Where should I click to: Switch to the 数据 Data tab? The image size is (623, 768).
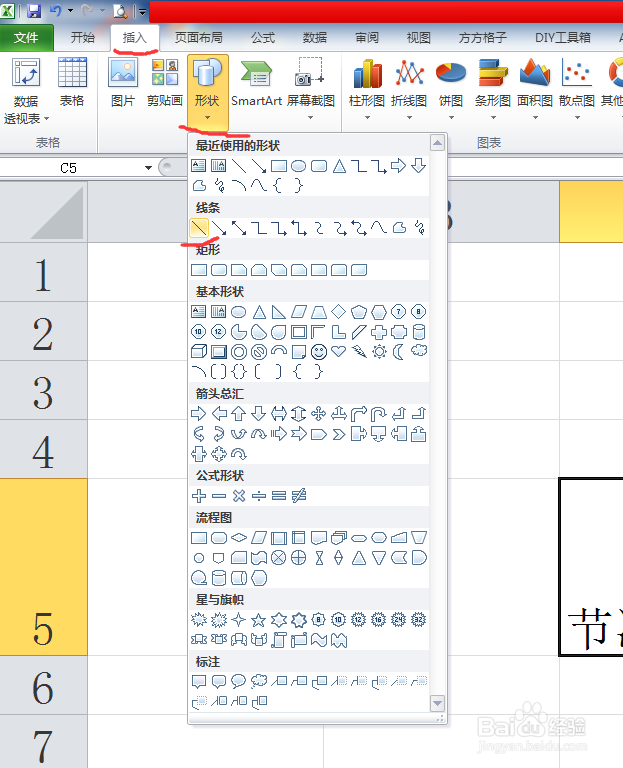pos(314,38)
